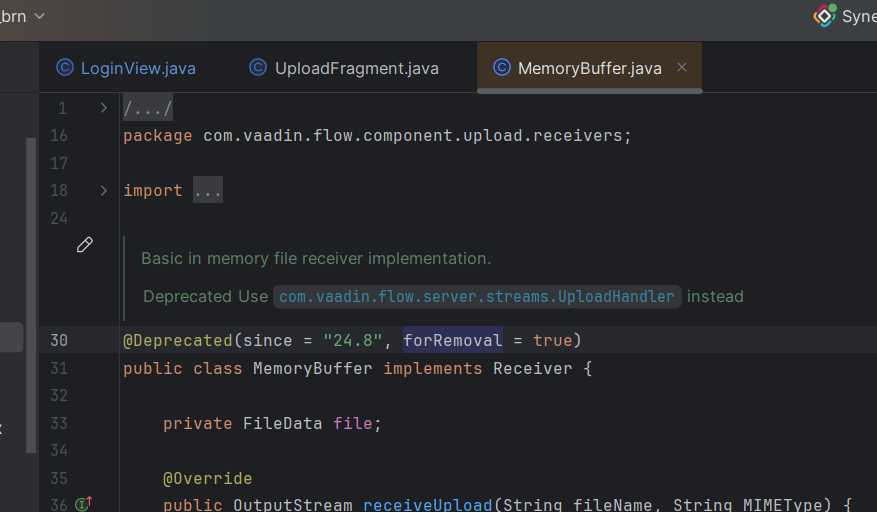
Task: Click the folded import ellipsis placeholder
Action: click(208, 191)
